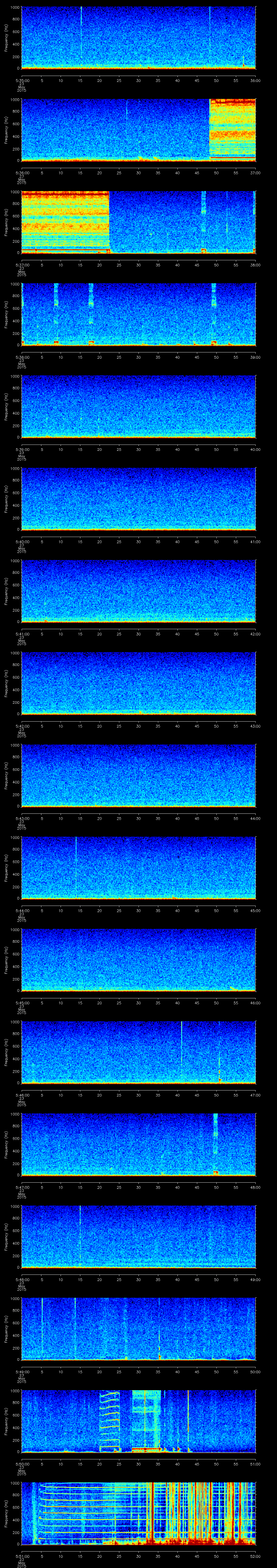Viewport: 277px width, 1568px height.
Task: Click the spectrogram panel starting at 5:42:00
Action: coord(138,683)
